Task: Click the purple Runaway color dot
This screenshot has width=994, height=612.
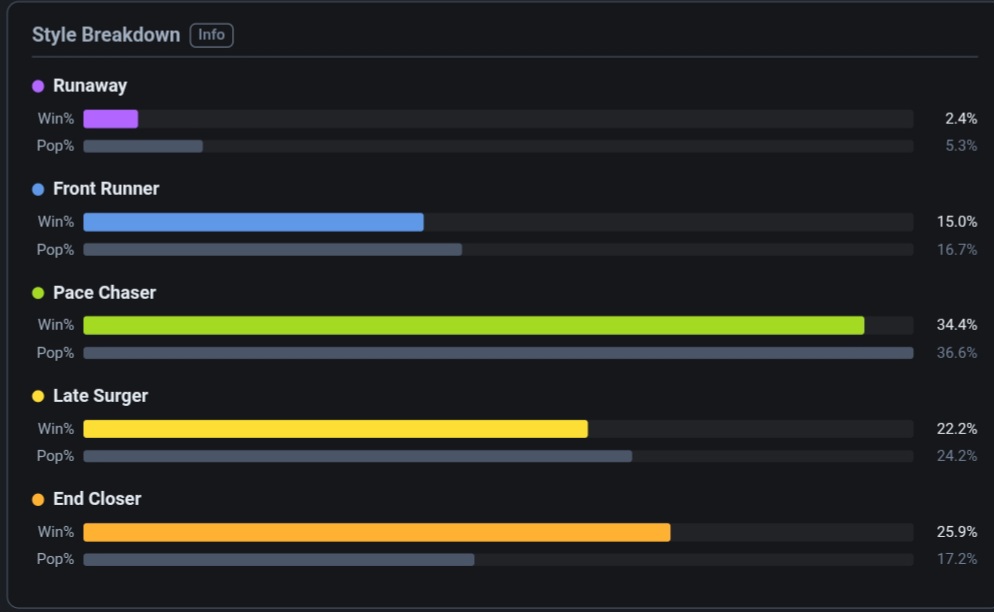Action: click(x=38, y=86)
